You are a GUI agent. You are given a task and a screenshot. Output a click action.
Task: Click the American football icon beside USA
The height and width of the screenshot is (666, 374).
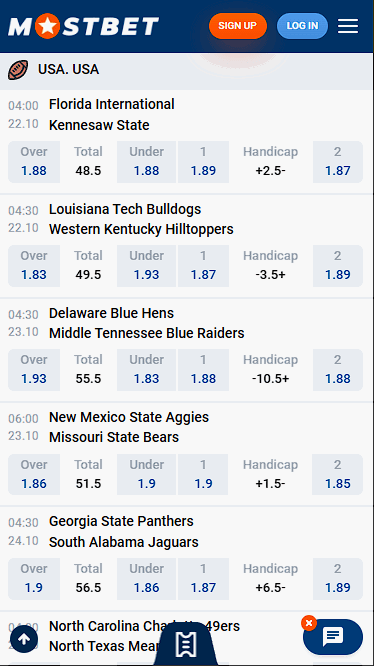[x=18, y=70]
